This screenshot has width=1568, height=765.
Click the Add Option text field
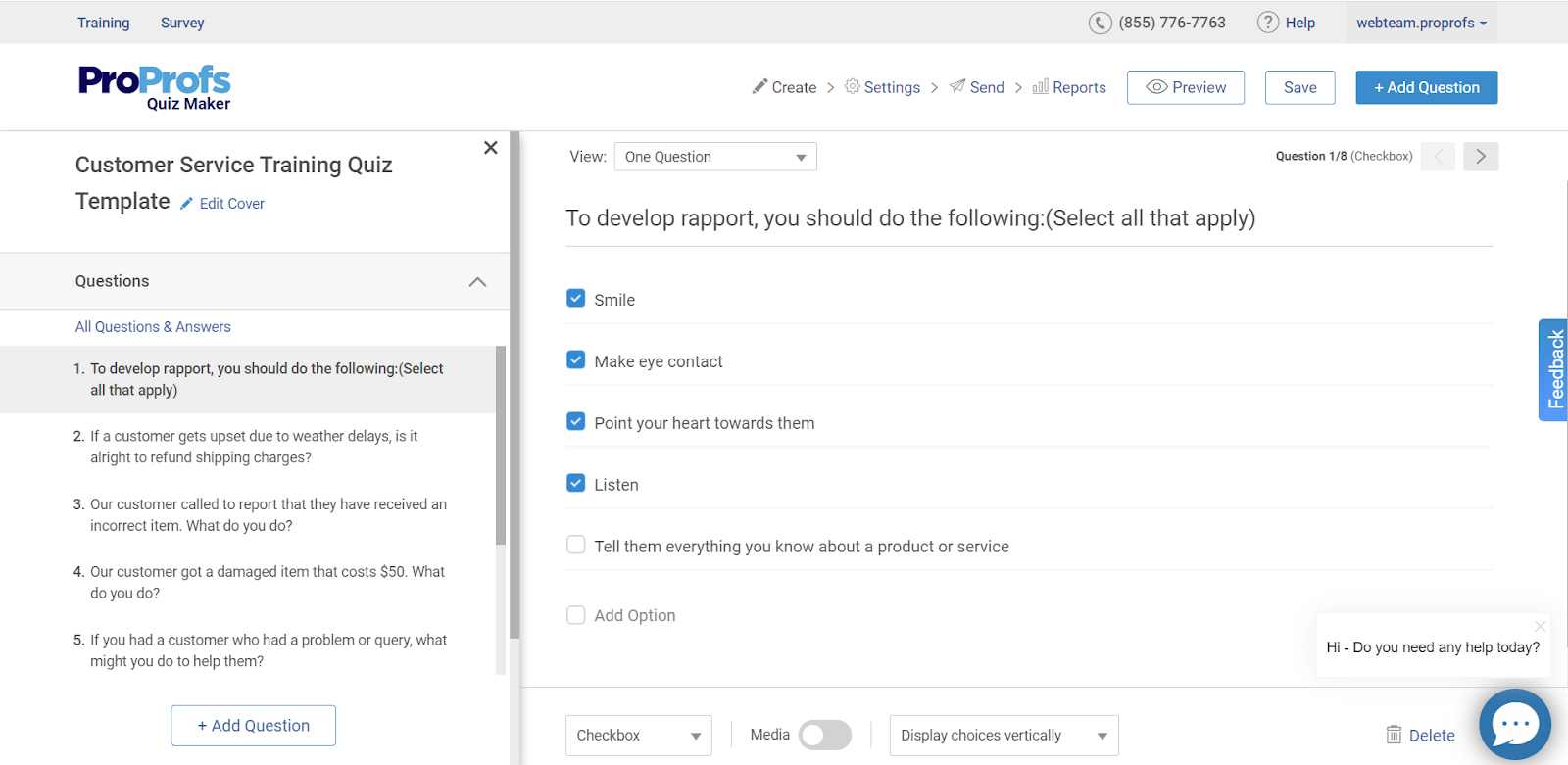[635, 615]
